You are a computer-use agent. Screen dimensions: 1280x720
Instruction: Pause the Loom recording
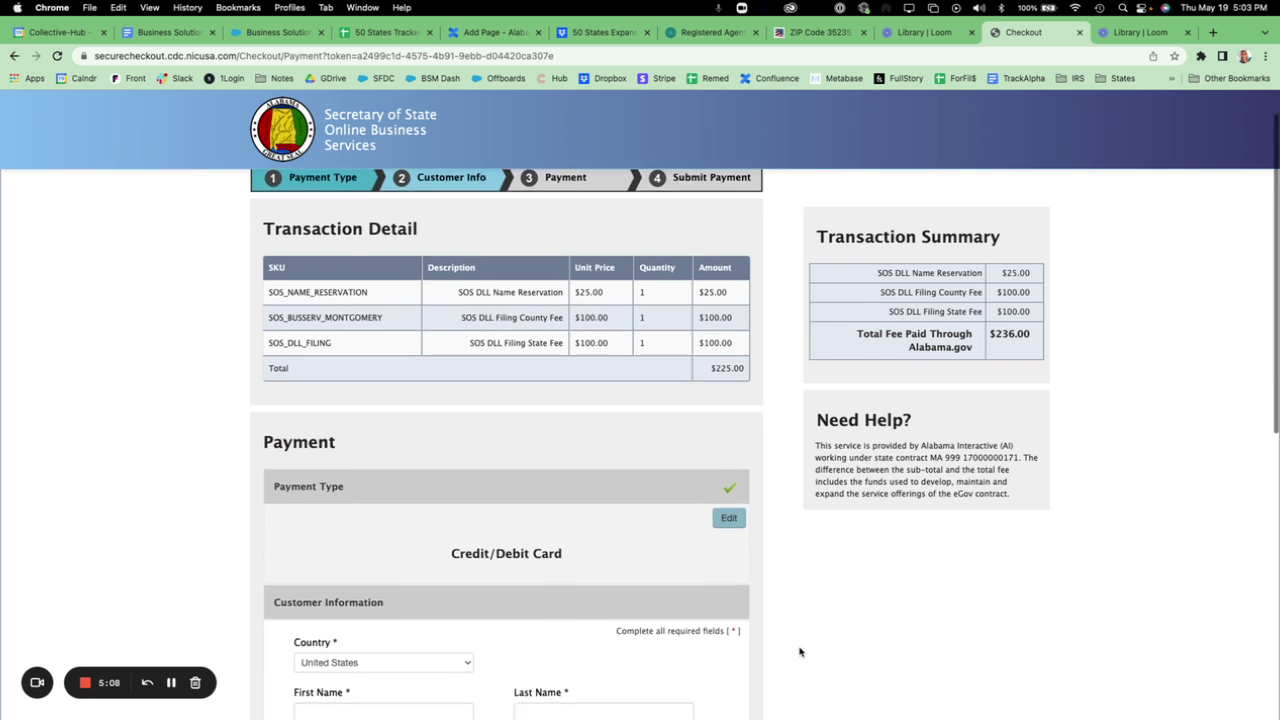[171, 683]
